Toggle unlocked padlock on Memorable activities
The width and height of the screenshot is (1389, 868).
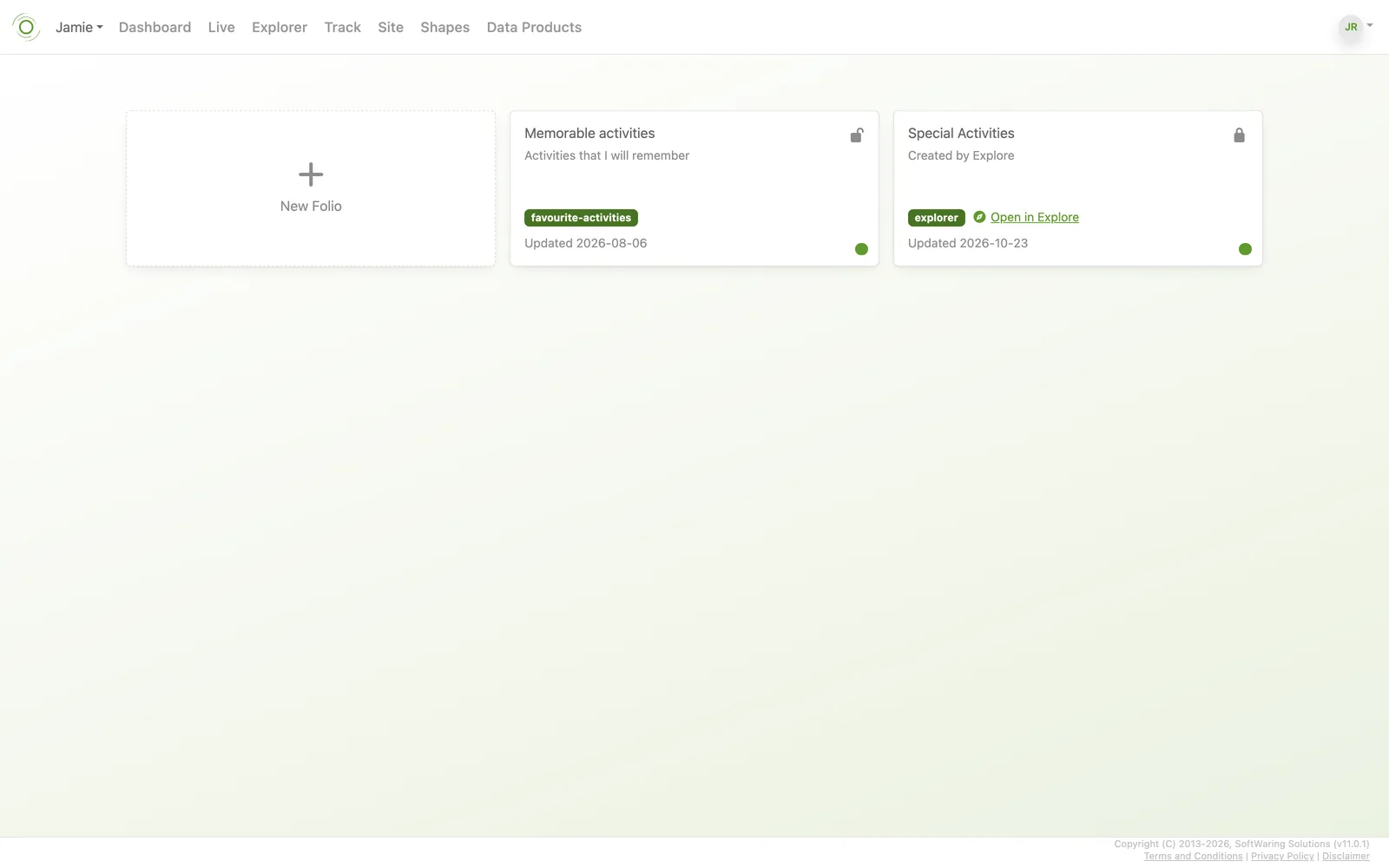click(x=857, y=135)
